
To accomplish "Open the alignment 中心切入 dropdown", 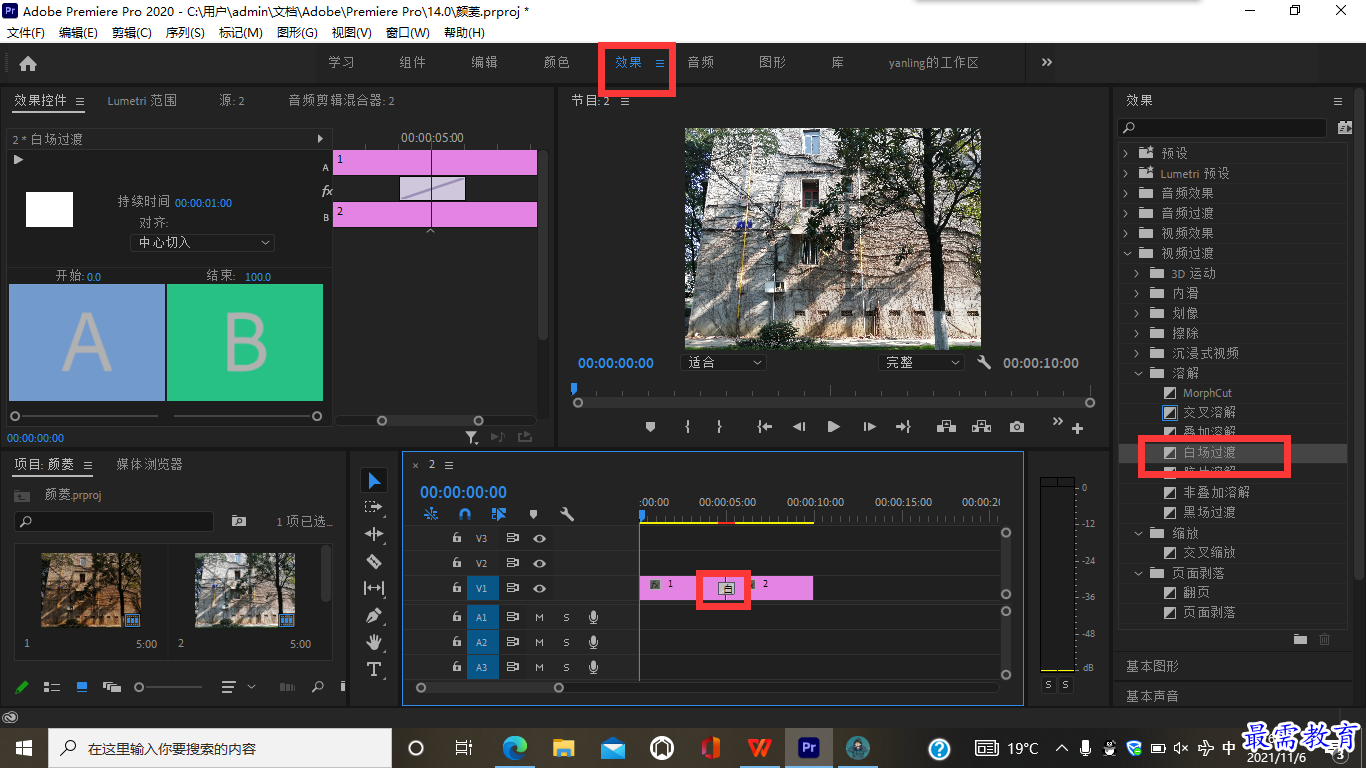I will coord(202,242).
